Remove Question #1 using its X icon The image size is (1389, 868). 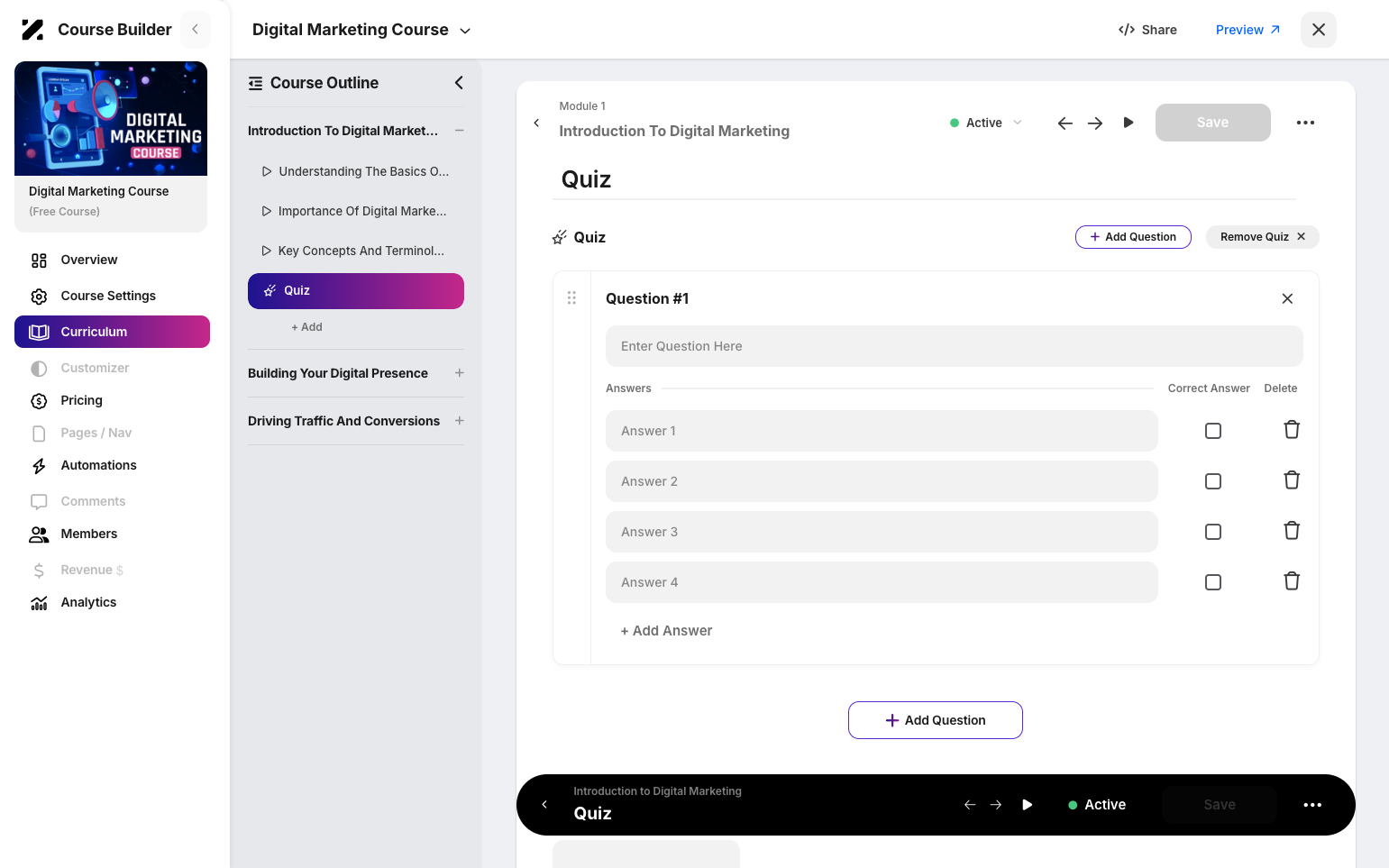pos(1287,298)
